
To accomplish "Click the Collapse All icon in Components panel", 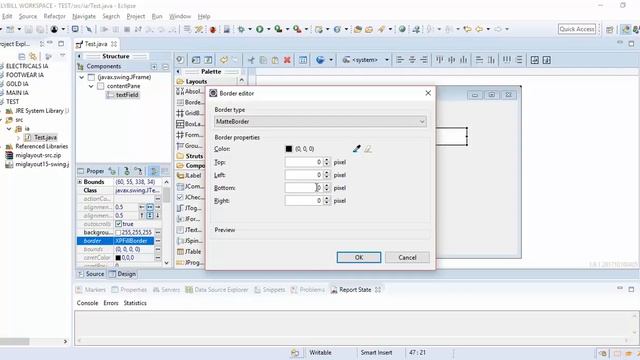I will point(165,67).
